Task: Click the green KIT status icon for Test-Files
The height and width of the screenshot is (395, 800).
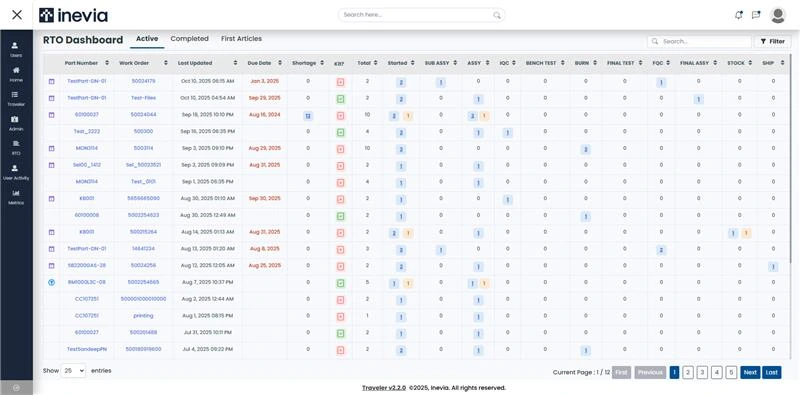Action: (340, 99)
